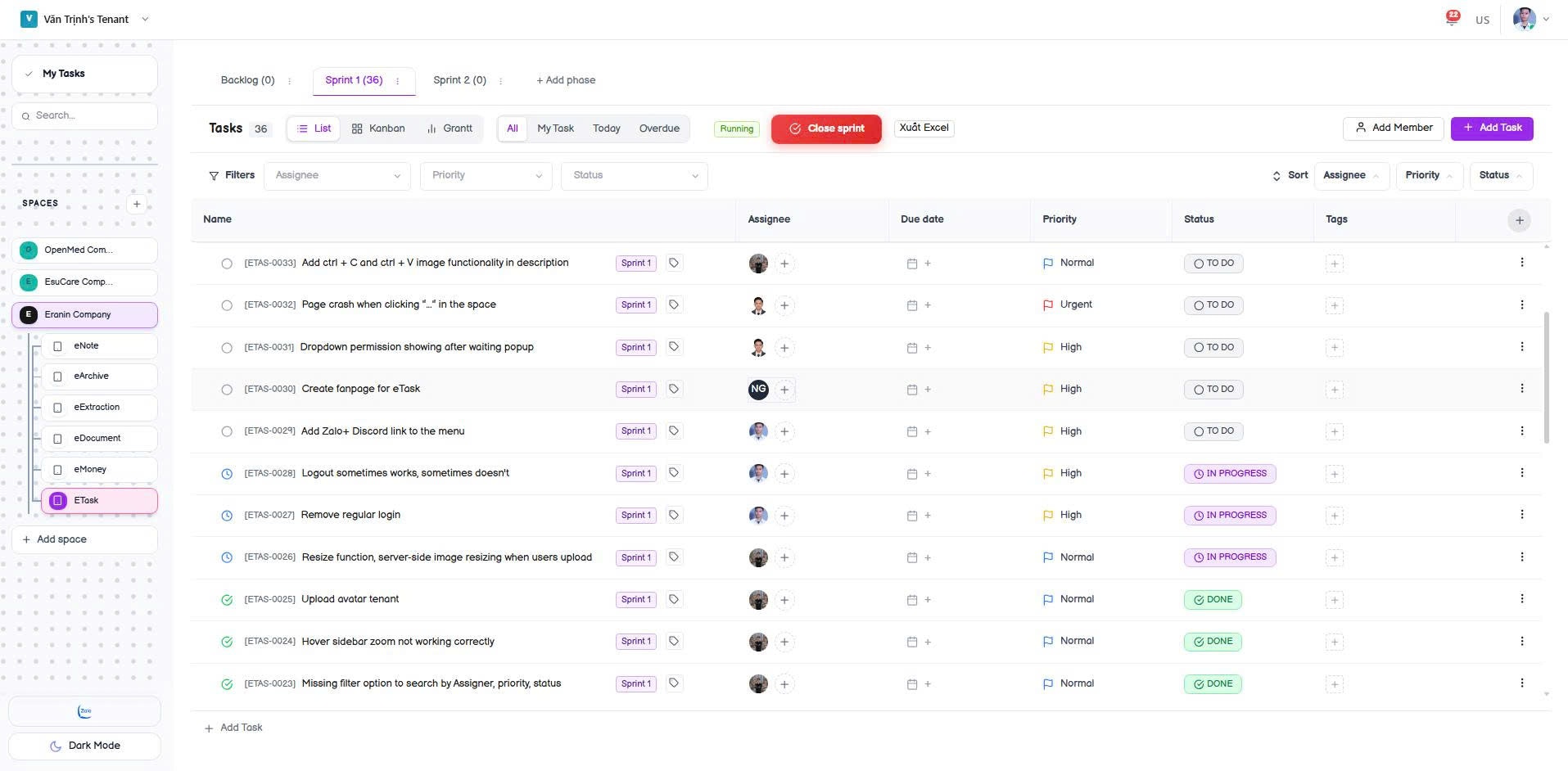Open tag picker on ETAS-0030 task
Viewport: 1568px width, 771px height.
click(673, 389)
